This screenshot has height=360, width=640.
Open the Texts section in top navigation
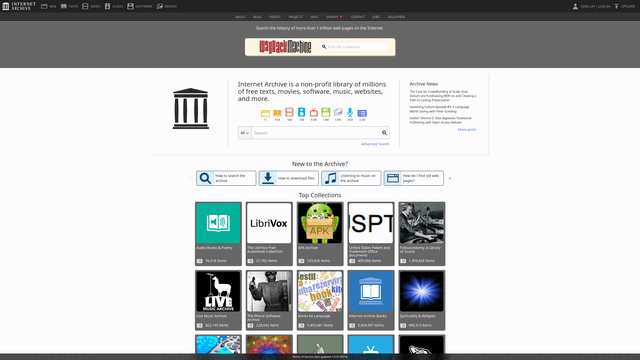69,6
